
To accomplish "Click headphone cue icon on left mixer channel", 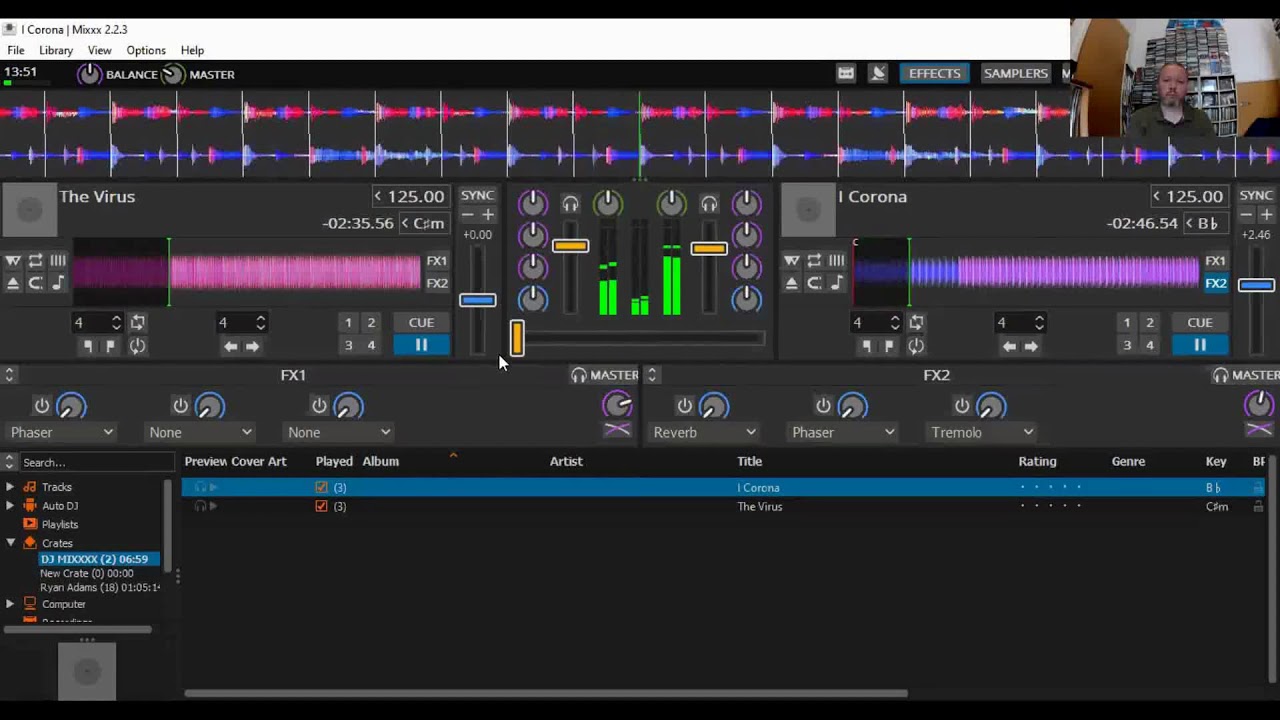I will [x=570, y=205].
